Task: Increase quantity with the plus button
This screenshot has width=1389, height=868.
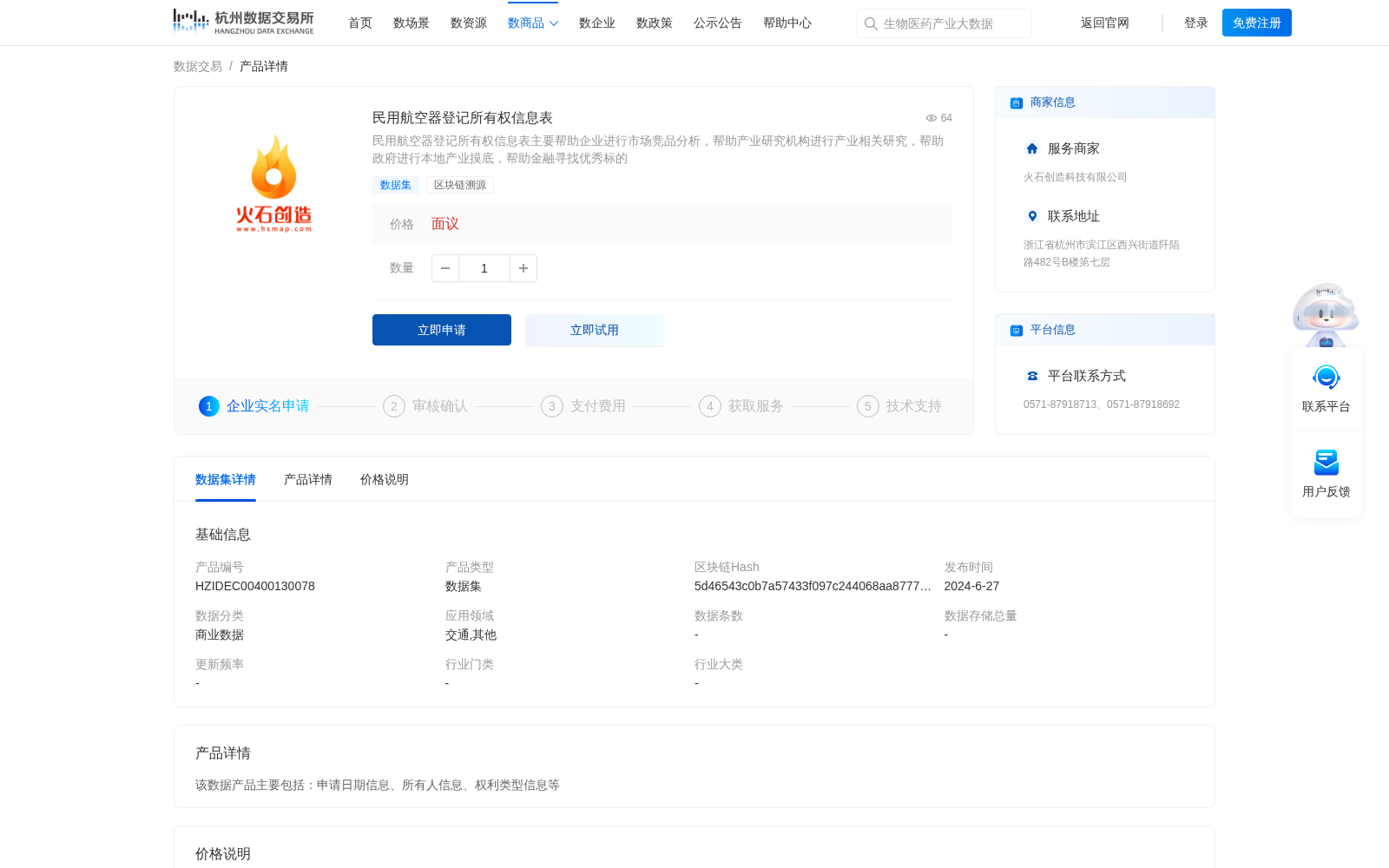Action: pyautogui.click(x=523, y=268)
